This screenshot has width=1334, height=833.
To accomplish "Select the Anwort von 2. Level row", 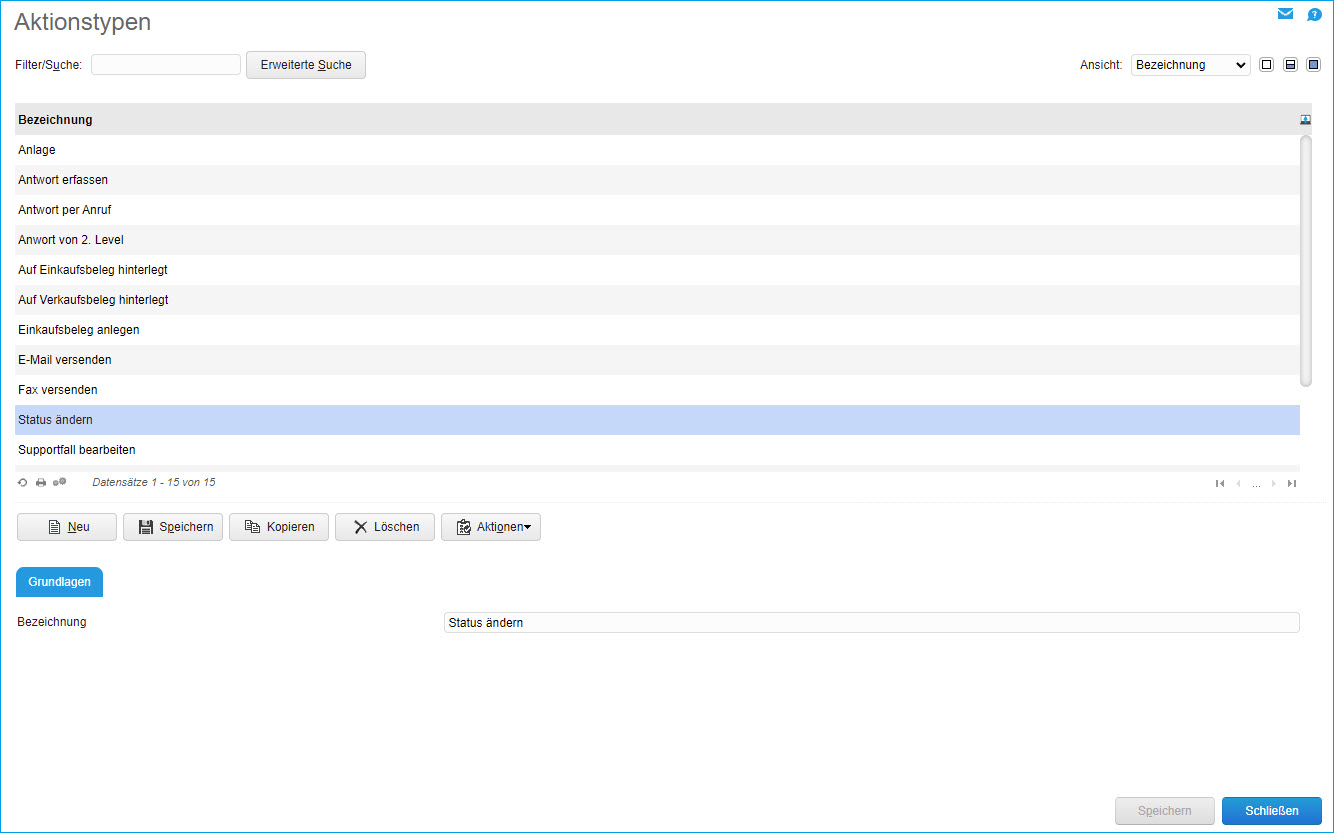I will click(x=657, y=240).
